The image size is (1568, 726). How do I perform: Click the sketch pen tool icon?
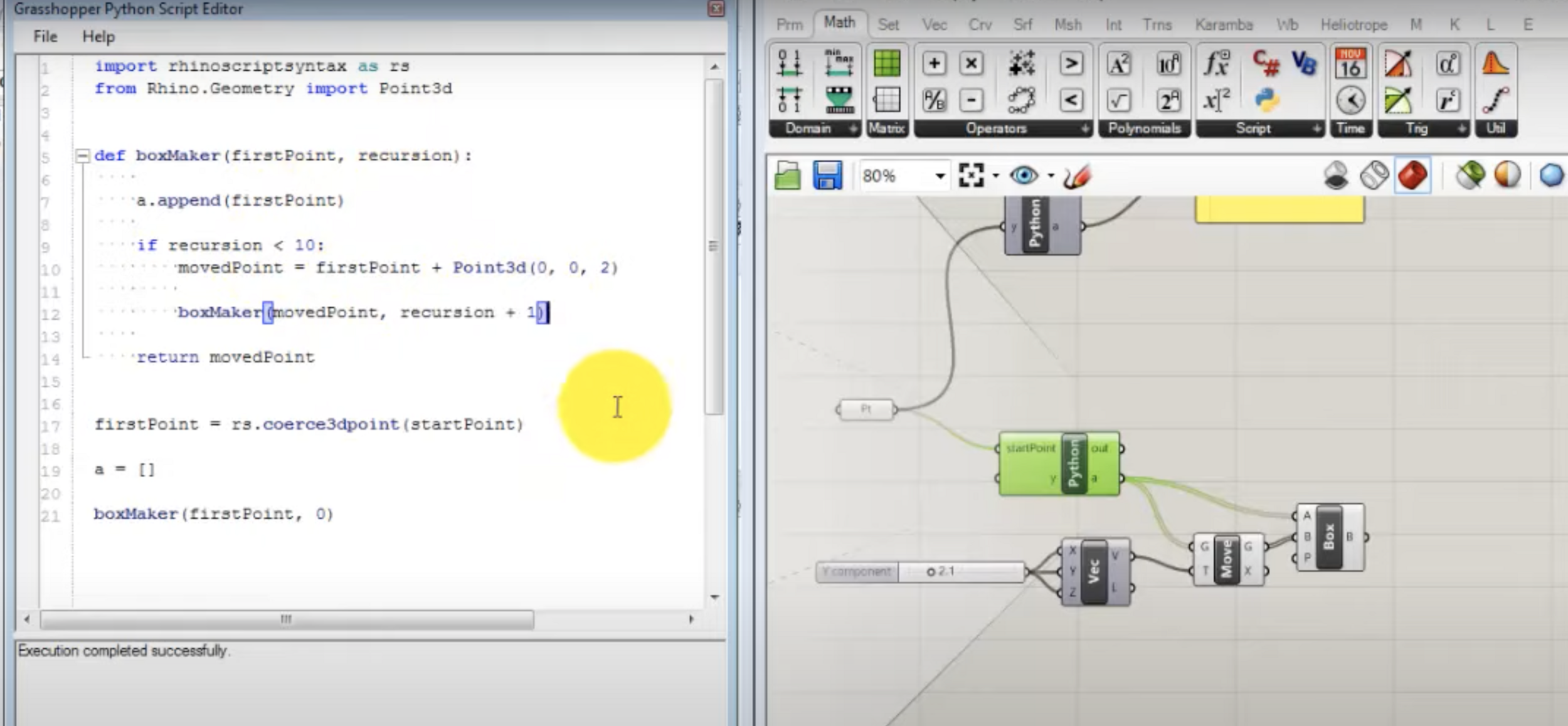tap(1077, 176)
